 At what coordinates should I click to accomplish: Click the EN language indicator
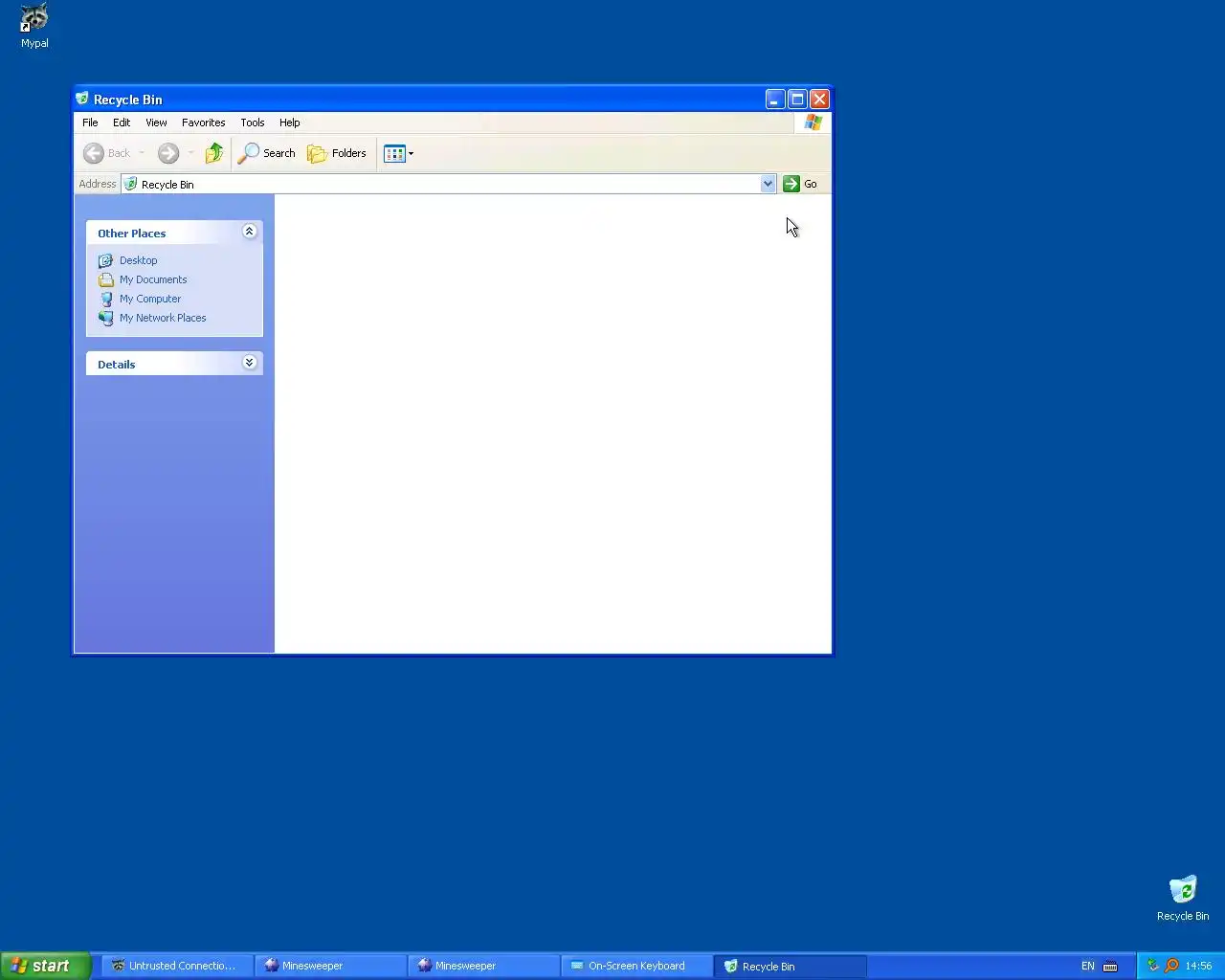pyautogui.click(x=1088, y=966)
